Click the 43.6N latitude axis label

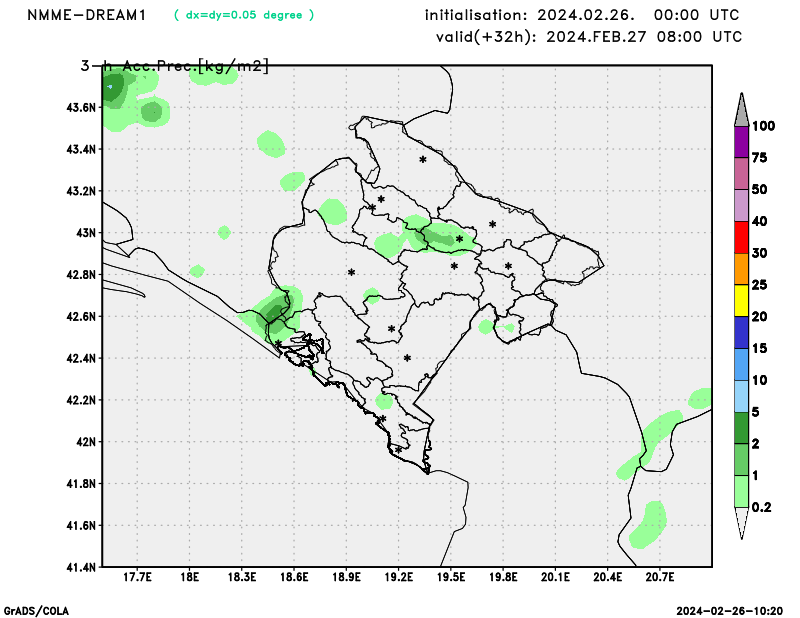pos(81,108)
